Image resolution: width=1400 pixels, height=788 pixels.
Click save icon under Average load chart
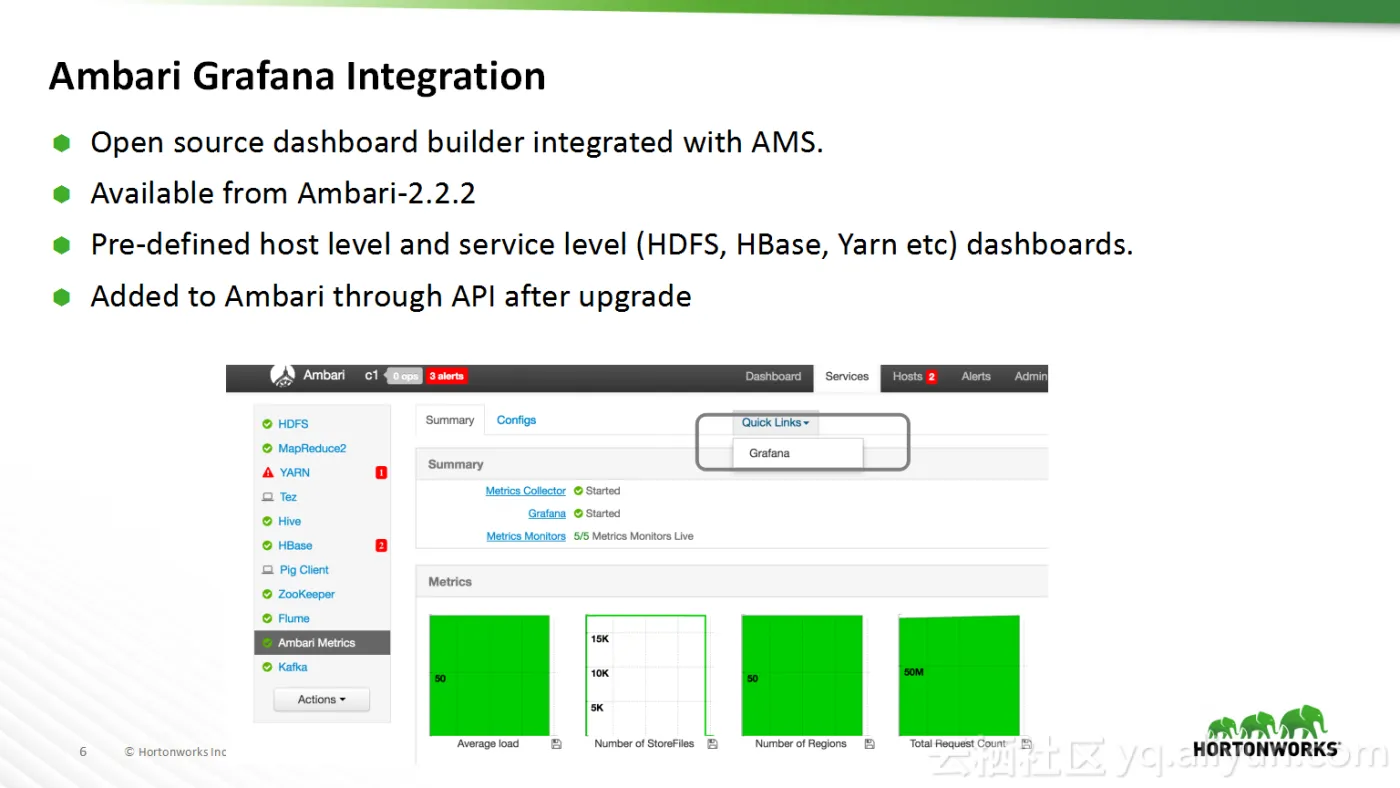[556, 744]
